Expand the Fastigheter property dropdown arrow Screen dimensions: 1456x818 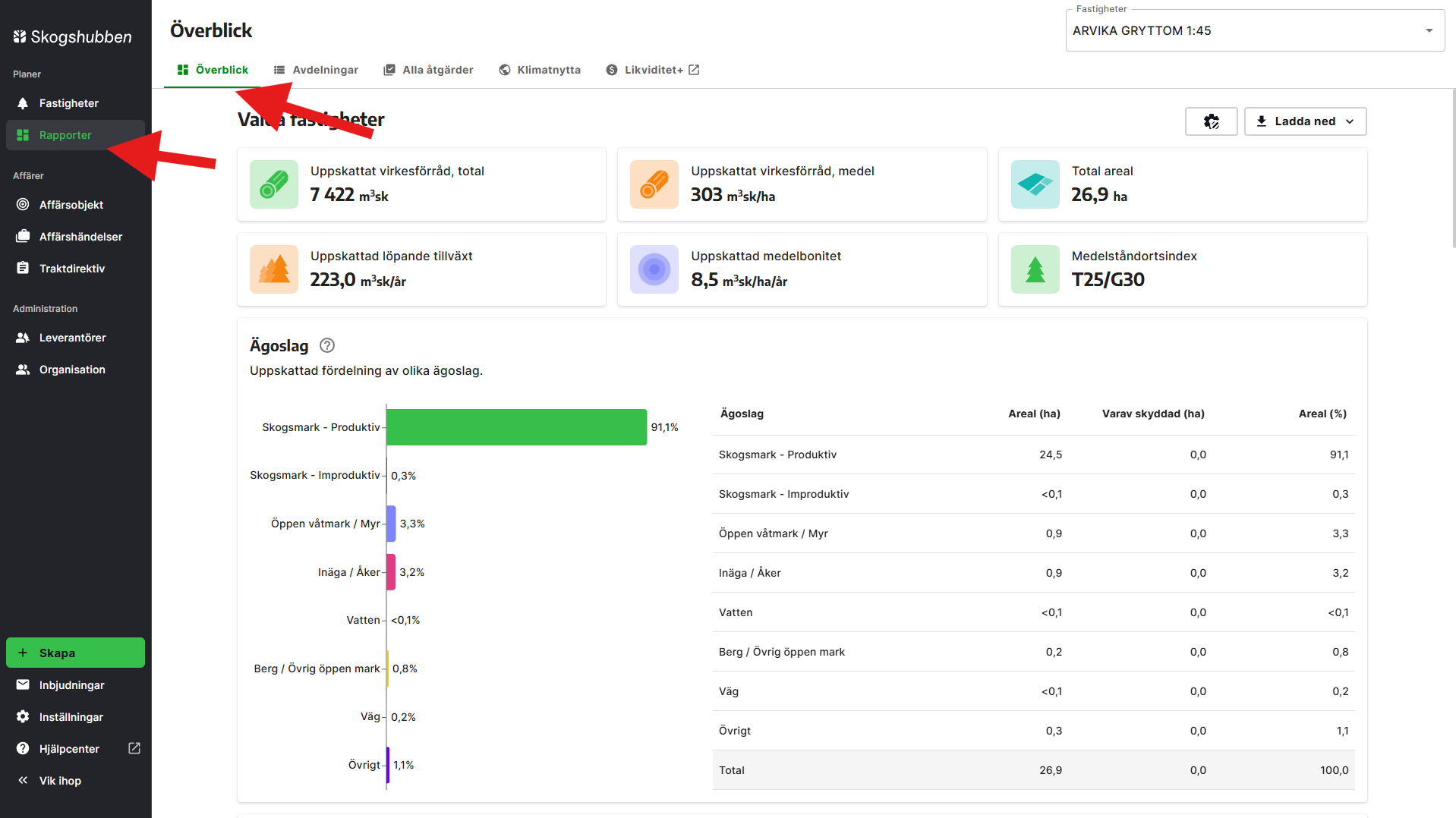click(x=1429, y=31)
